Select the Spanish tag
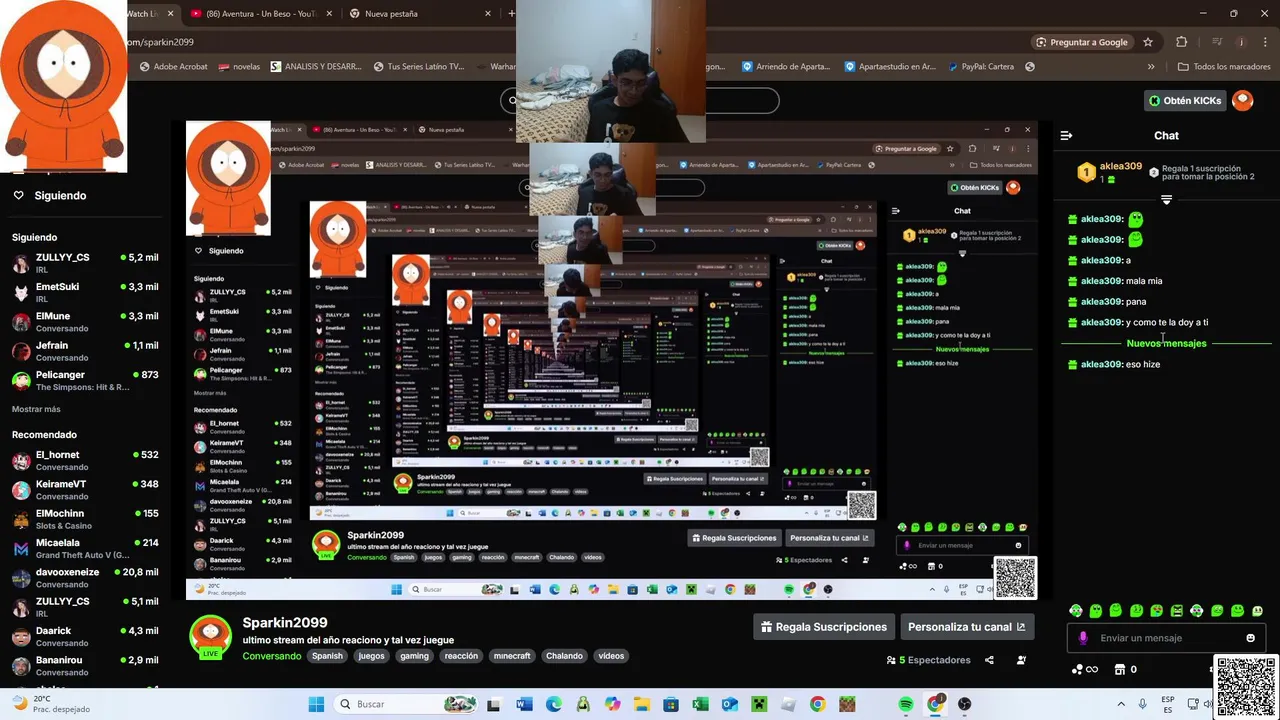 [x=327, y=656]
